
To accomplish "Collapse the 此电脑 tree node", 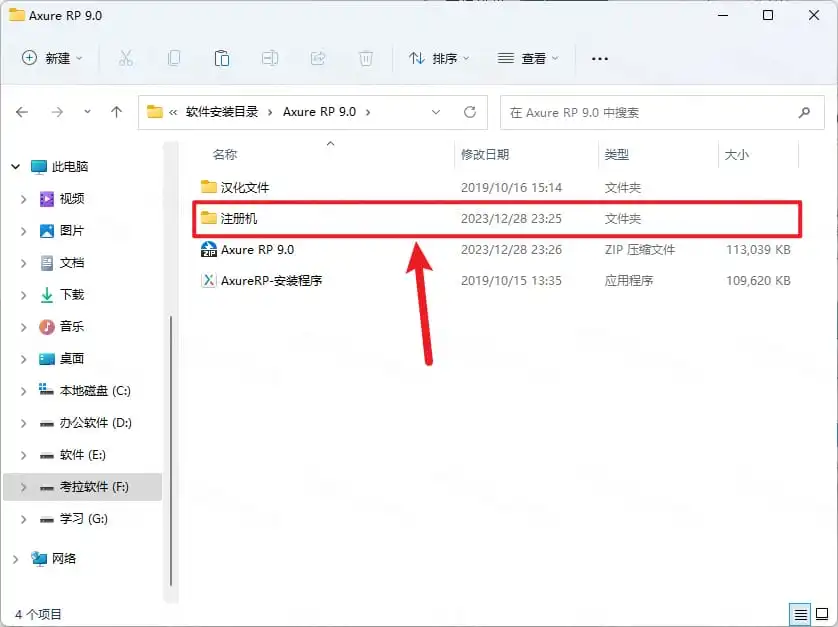I will [15, 167].
